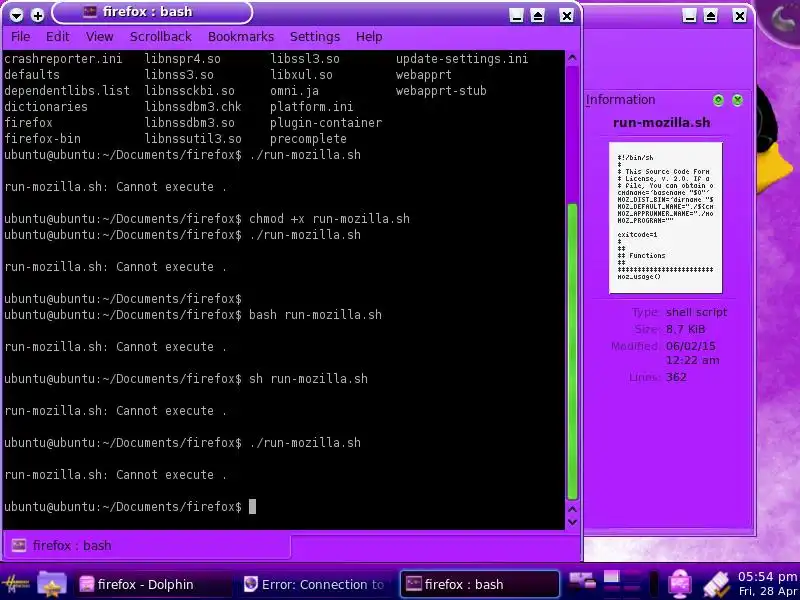
Task: Close the Dolphin window behind
Action: (740, 15)
